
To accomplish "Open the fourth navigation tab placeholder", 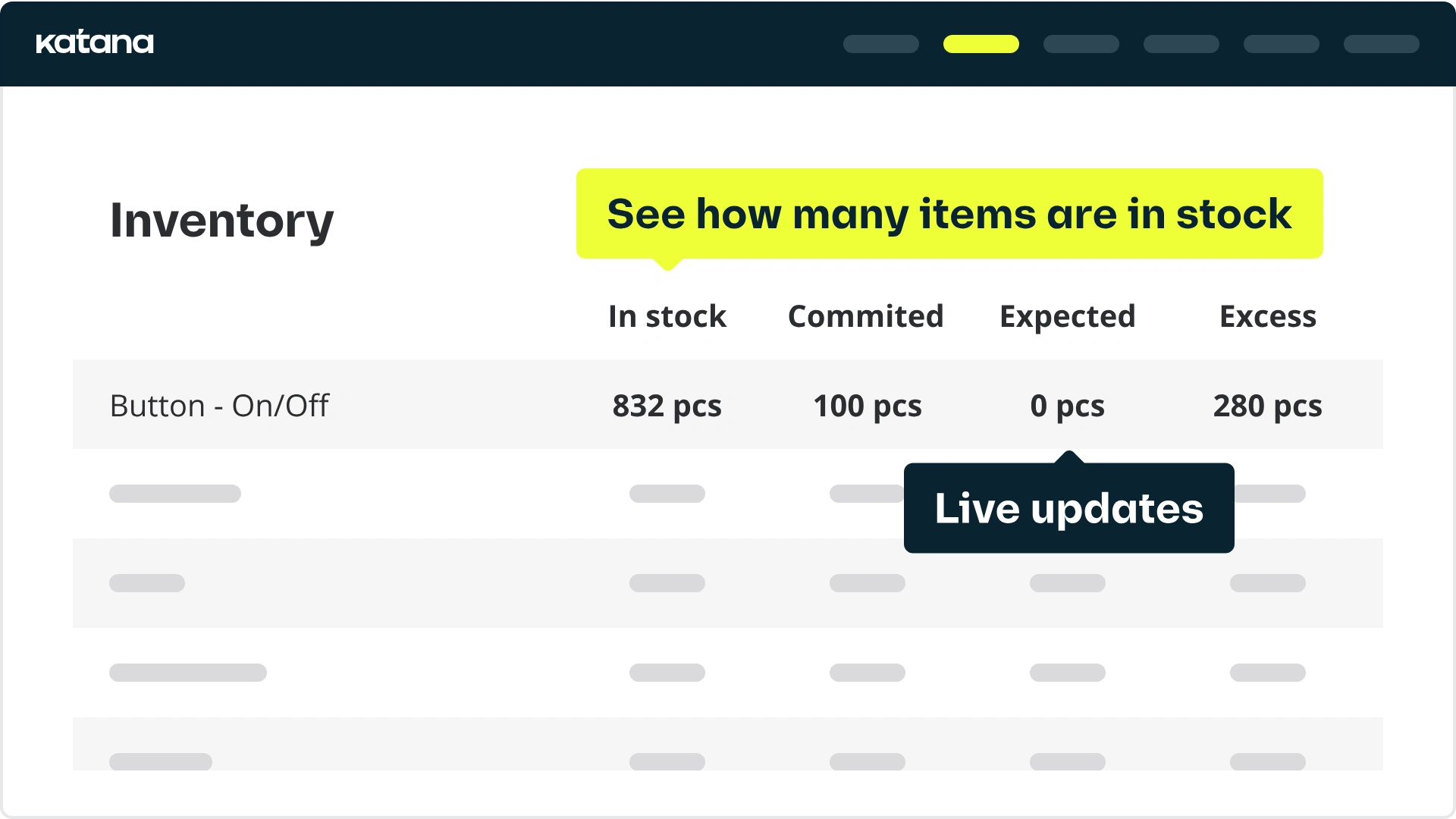I will point(1181,44).
